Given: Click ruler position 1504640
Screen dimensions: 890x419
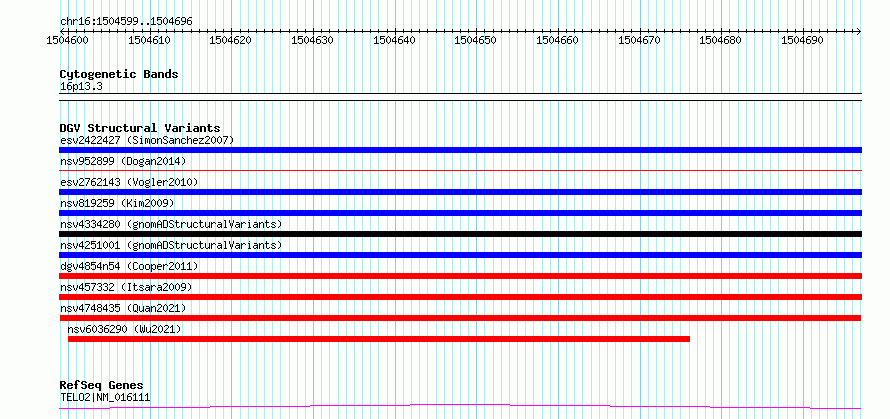Looking at the screenshot, I should point(395,40).
